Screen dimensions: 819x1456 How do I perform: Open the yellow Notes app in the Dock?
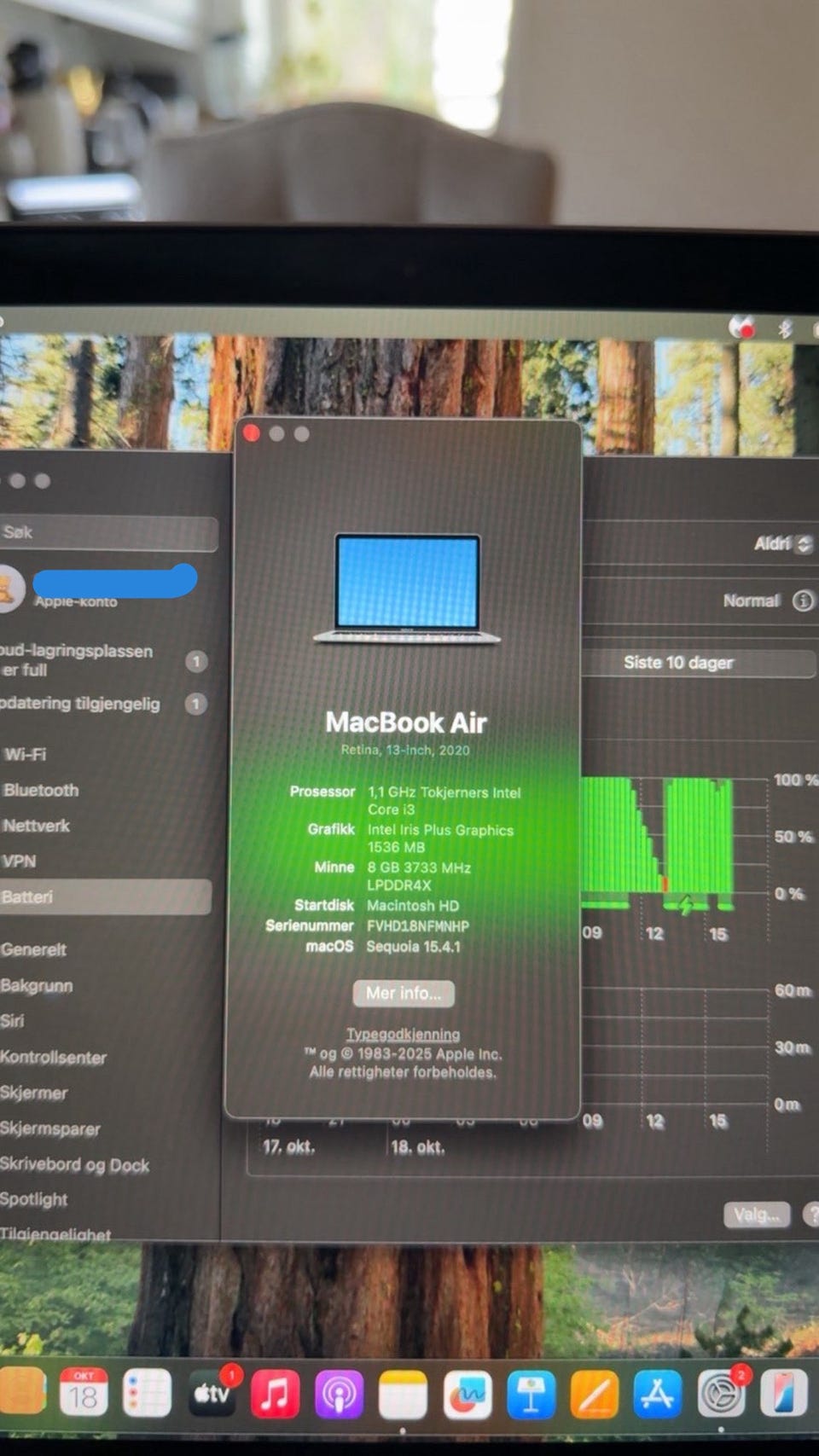click(x=403, y=1395)
